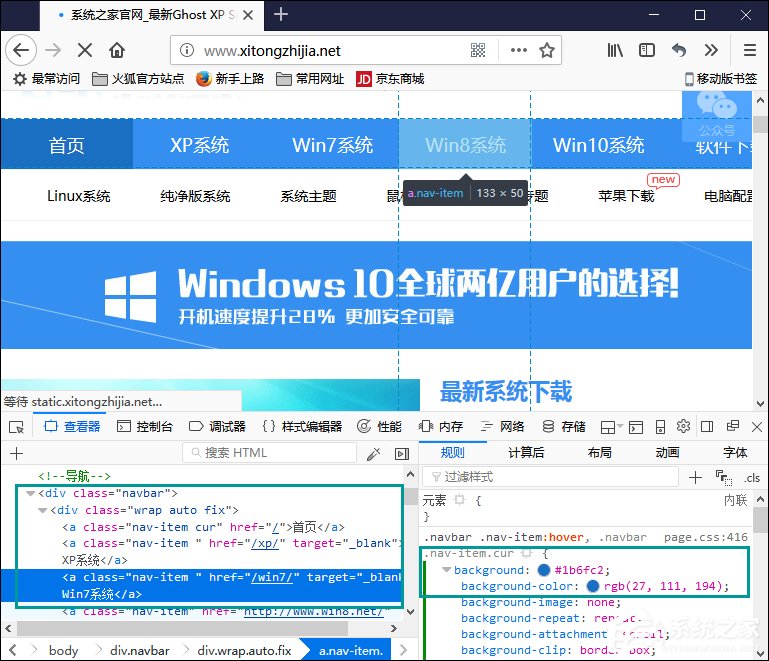Open the QR code icon in address bar

coord(478,50)
